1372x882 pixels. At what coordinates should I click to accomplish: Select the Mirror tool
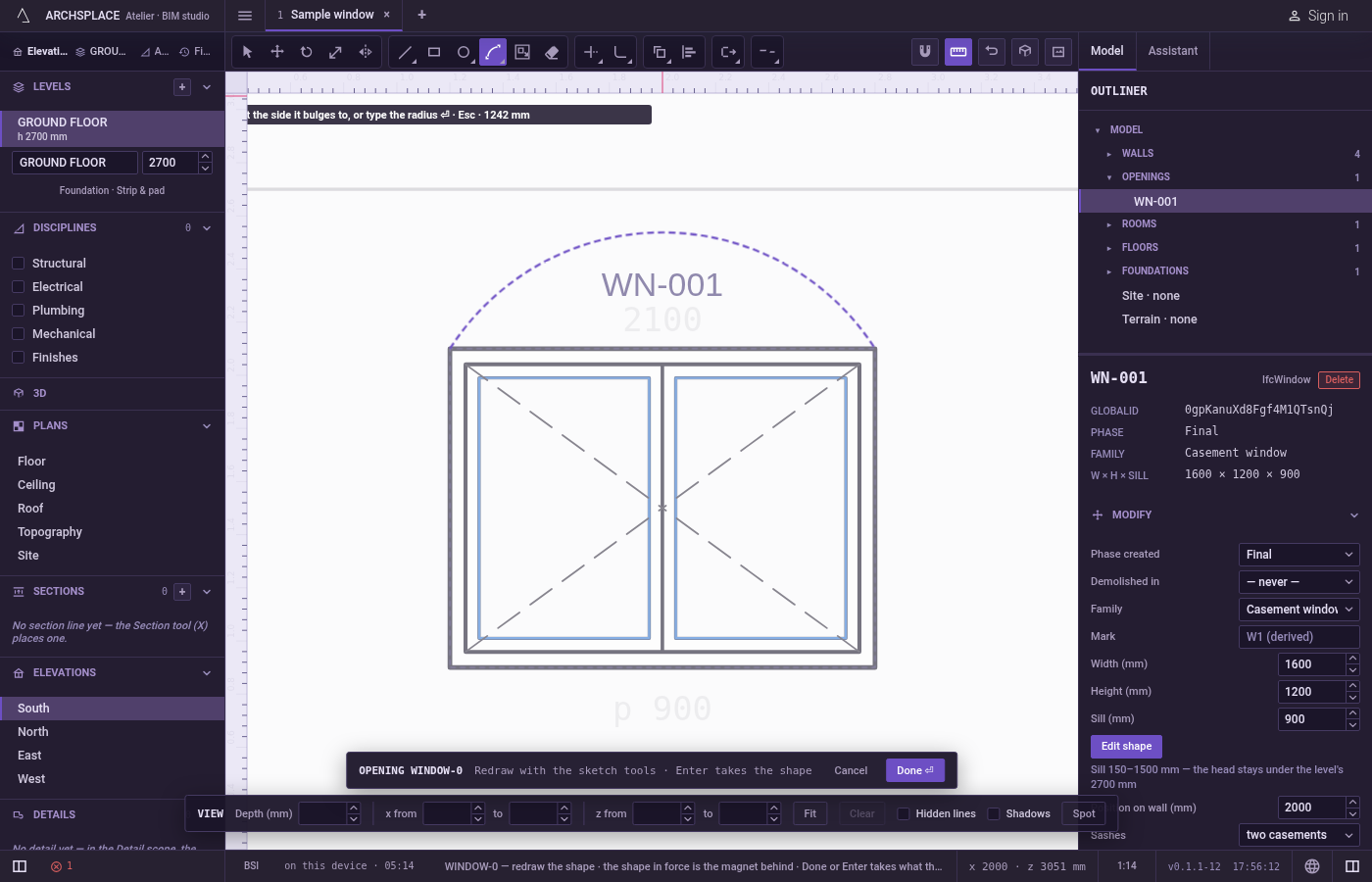click(x=366, y=52)
